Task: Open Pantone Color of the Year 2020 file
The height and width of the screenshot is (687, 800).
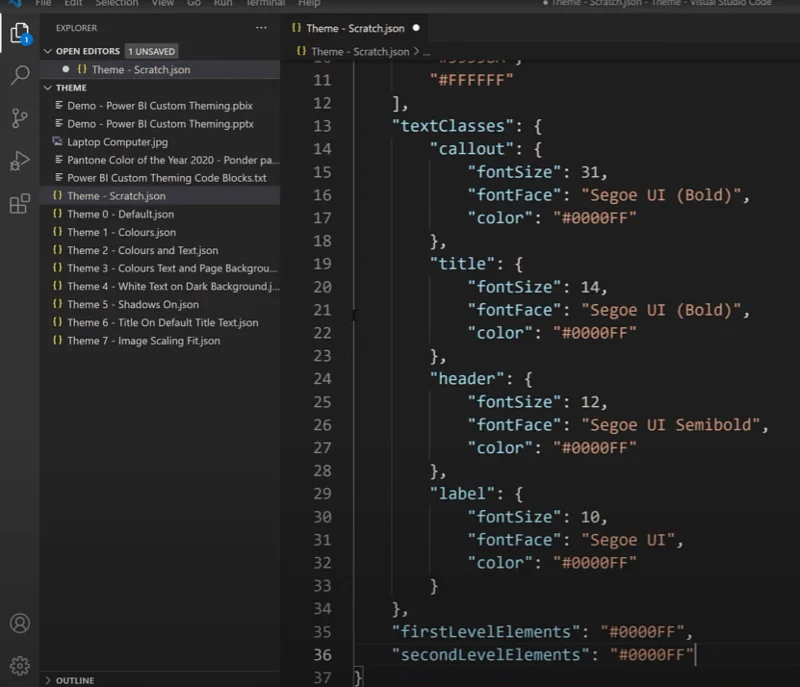Action: pos(160,160)
